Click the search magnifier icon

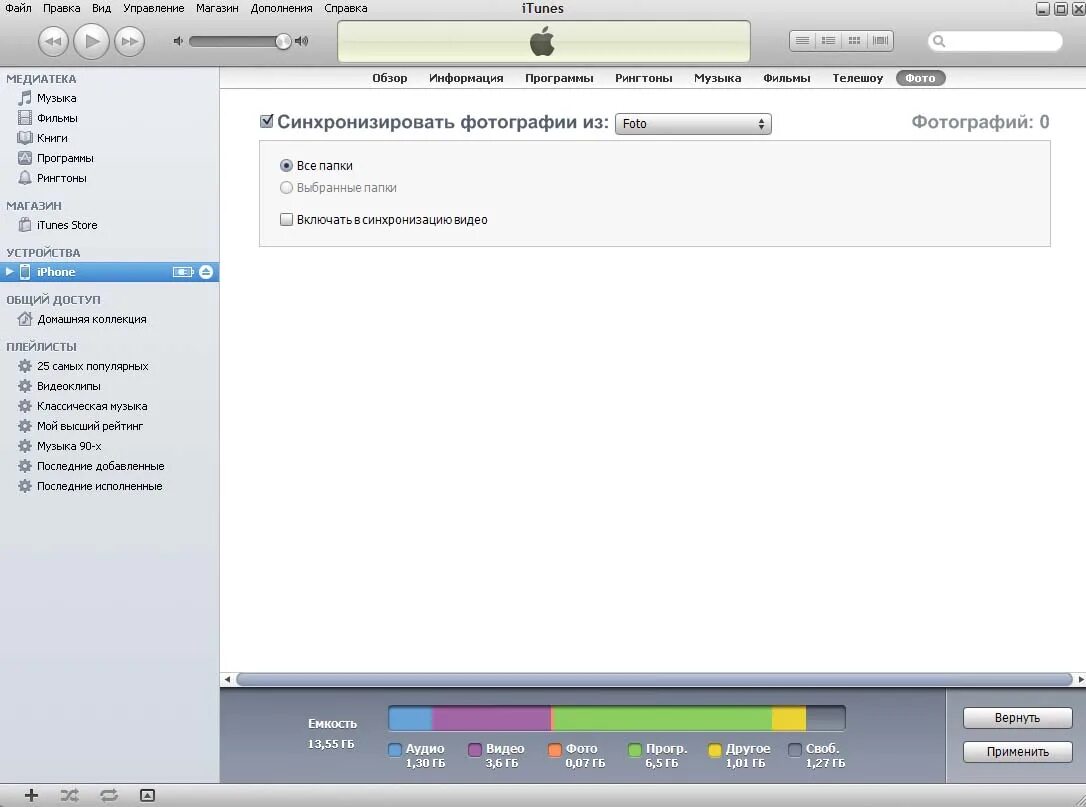(x=939, y=41)
